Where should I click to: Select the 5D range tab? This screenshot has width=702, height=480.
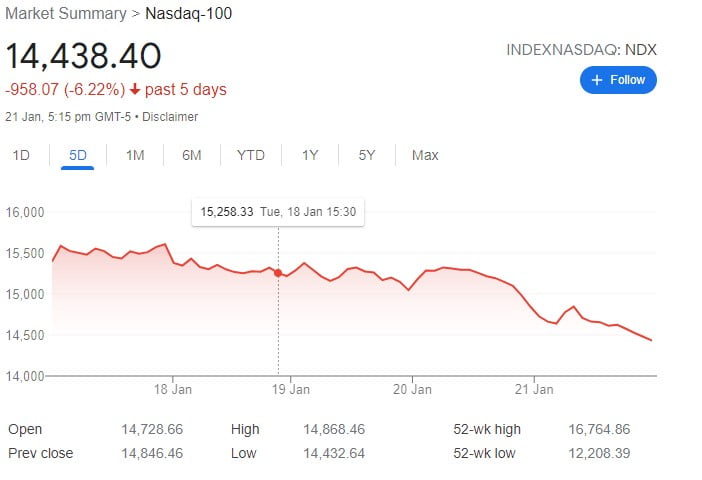pos(77,155)
